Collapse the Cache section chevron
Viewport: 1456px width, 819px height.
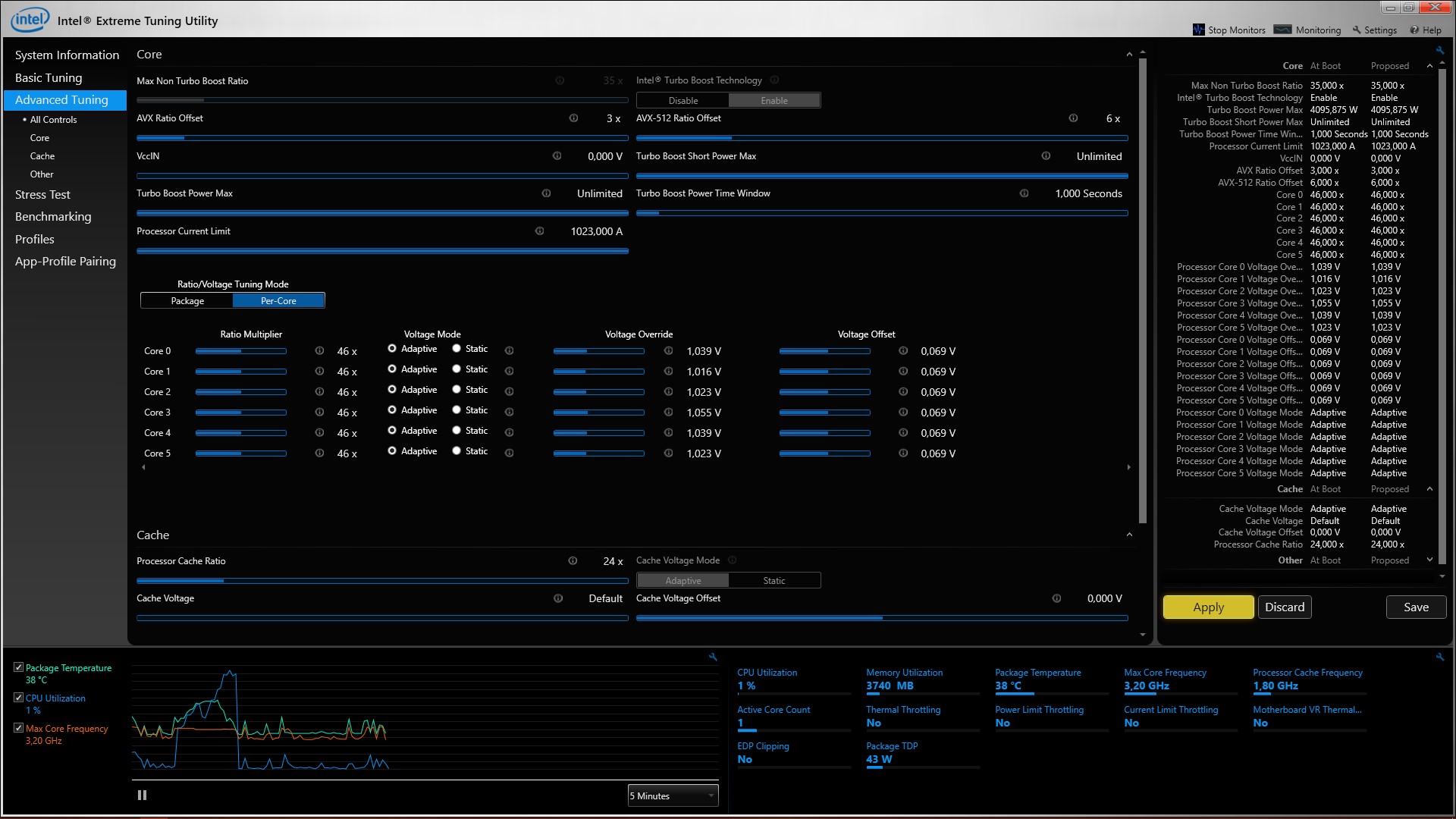pos(1129,535)
